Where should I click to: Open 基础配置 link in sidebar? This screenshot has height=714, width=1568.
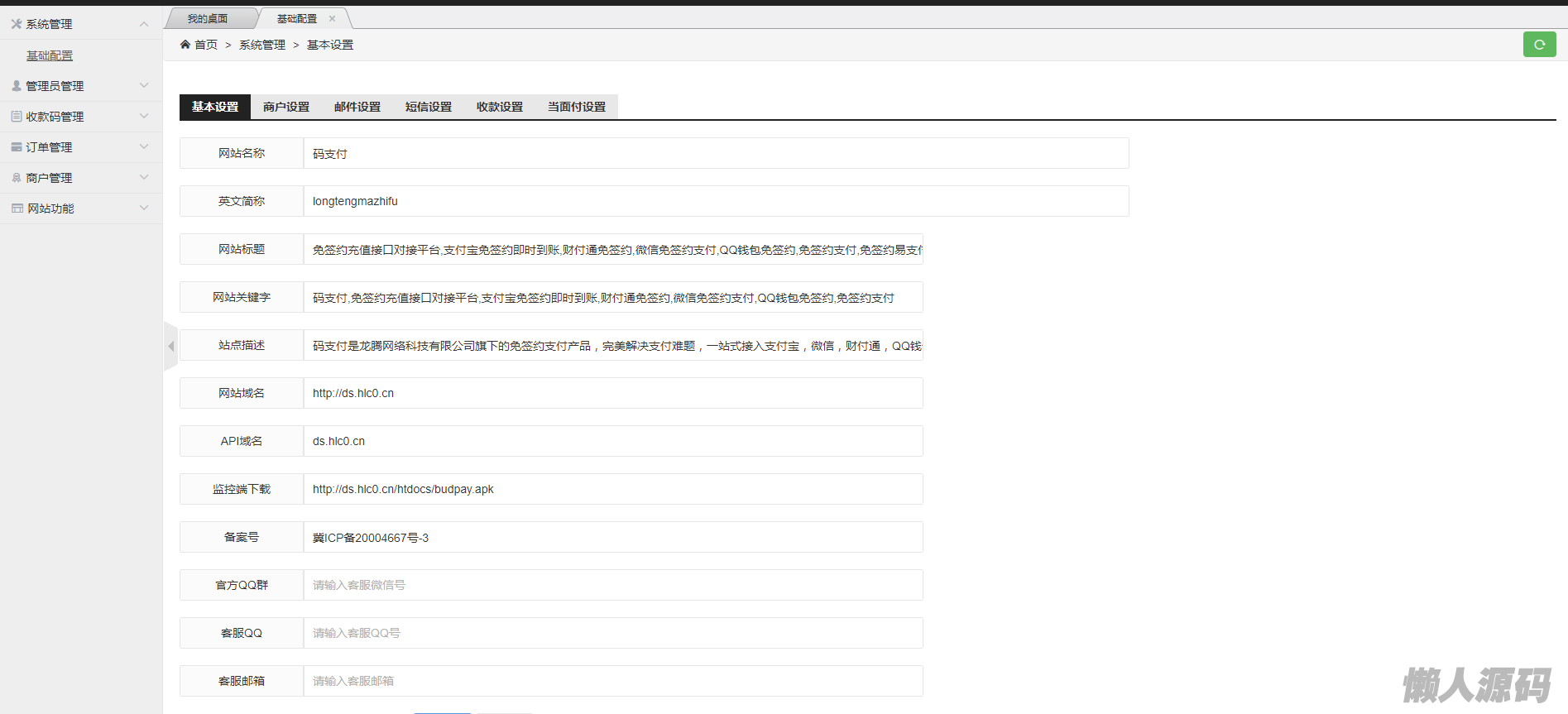tap(50, 55)
